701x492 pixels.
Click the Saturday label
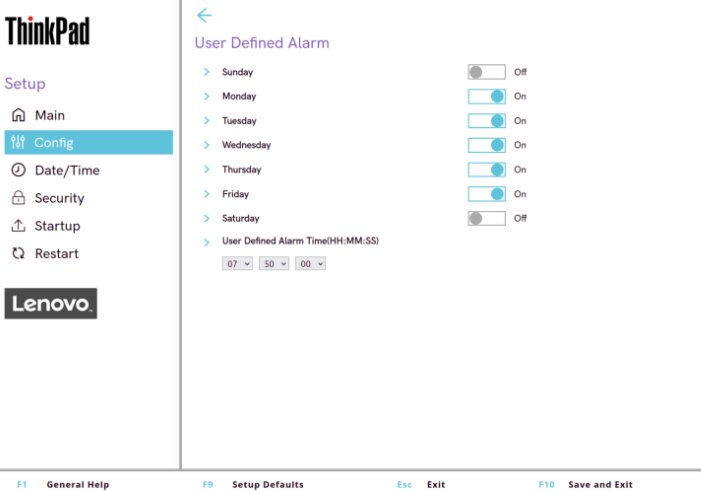241,218
